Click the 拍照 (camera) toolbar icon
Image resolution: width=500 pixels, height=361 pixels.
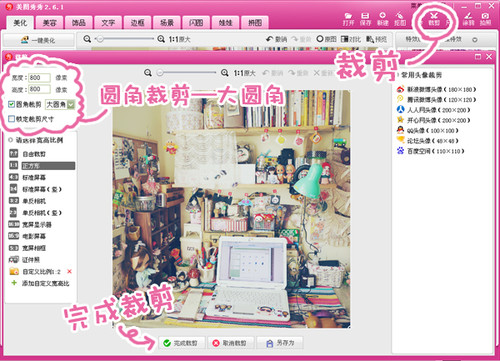(486, 19)
